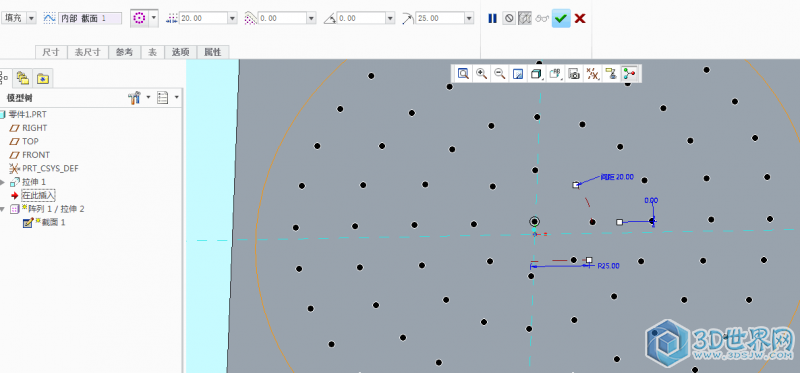Click the 内部 截面 1 sketch collector field
Image resolution: width=800 pixels, height=373 pixels.
point(90,18)
